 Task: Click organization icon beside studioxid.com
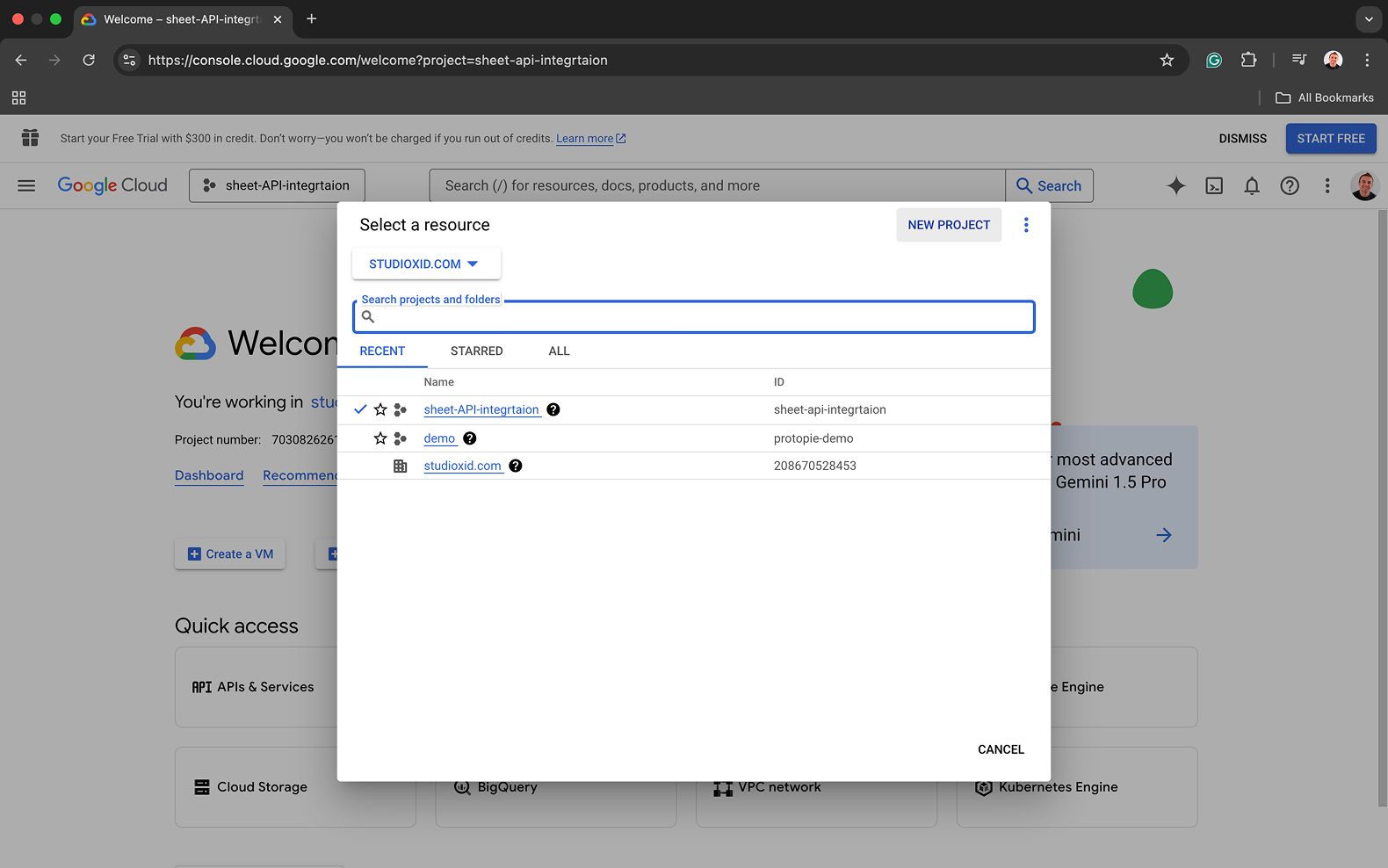click(x=401, y=466)
